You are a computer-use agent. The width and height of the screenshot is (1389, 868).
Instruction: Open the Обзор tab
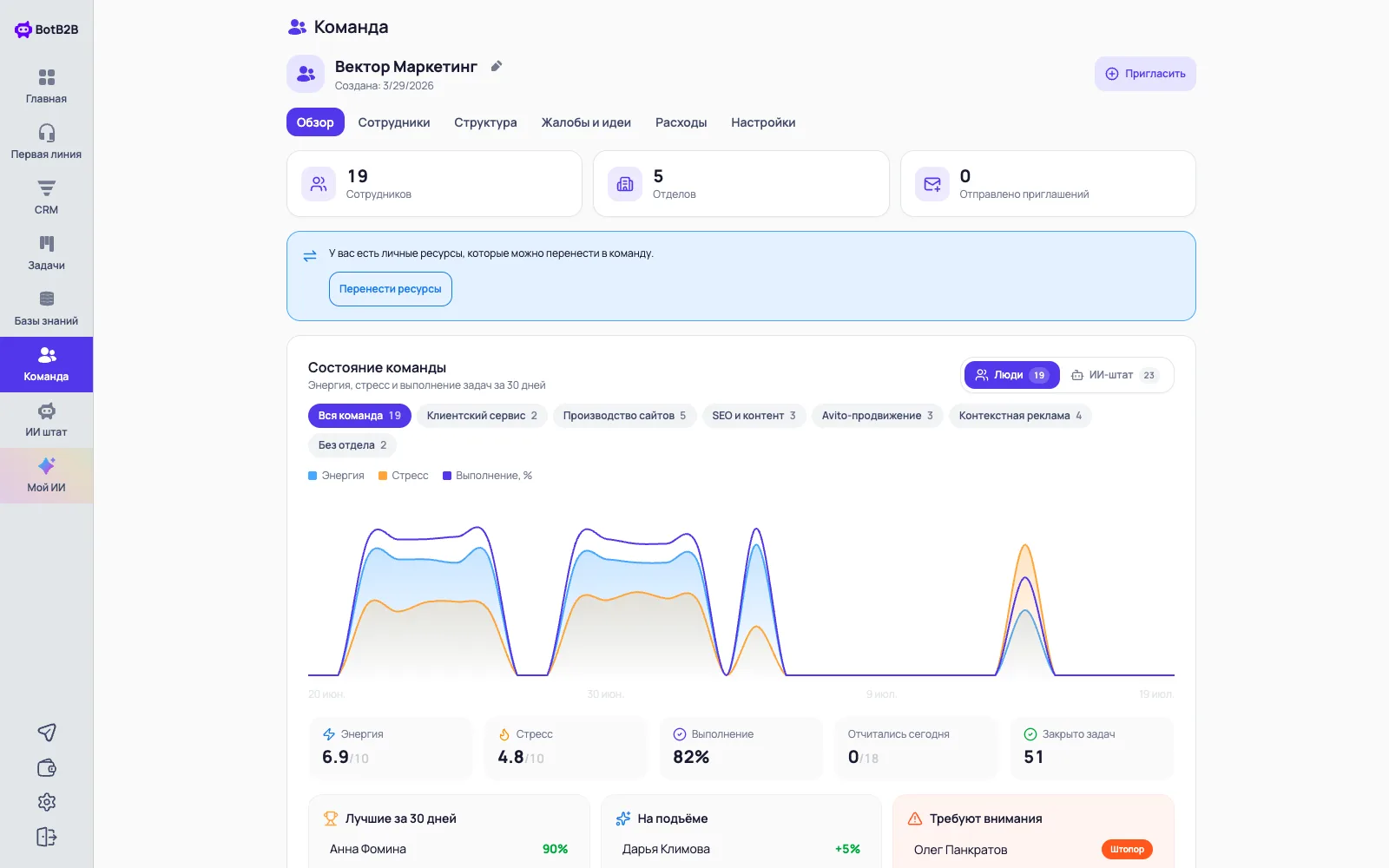pos(315,122)
